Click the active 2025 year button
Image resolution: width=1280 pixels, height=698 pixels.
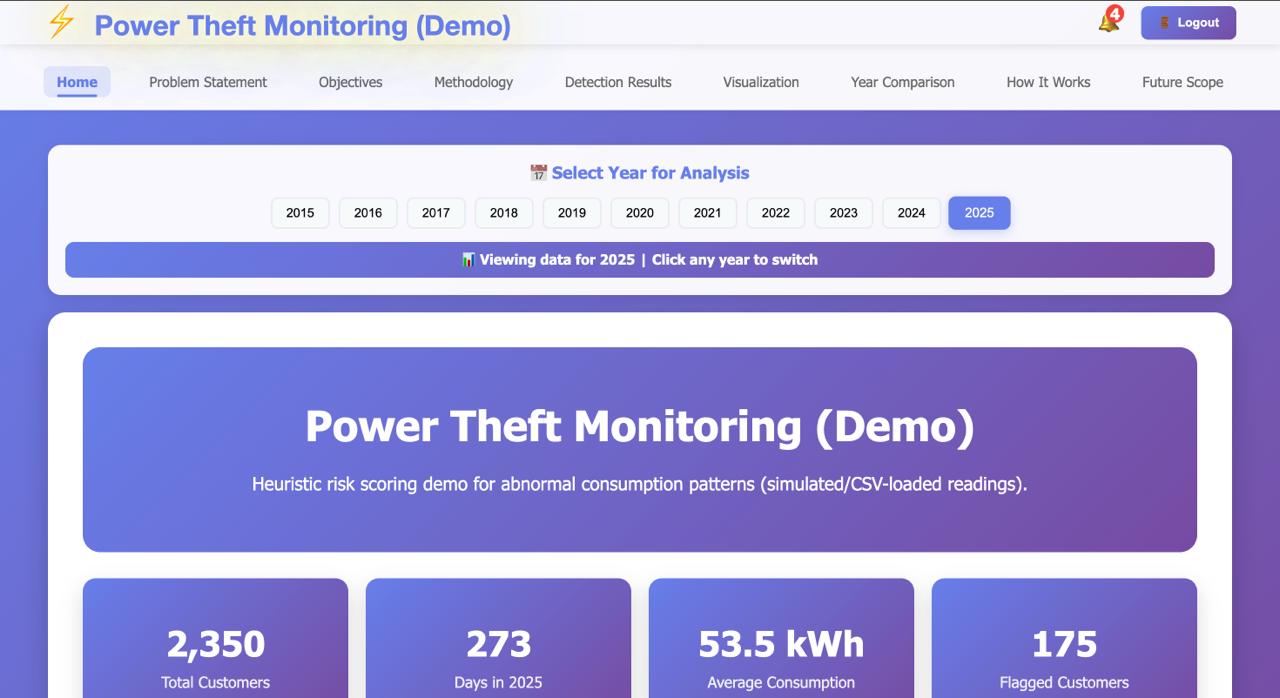(979, 213)
